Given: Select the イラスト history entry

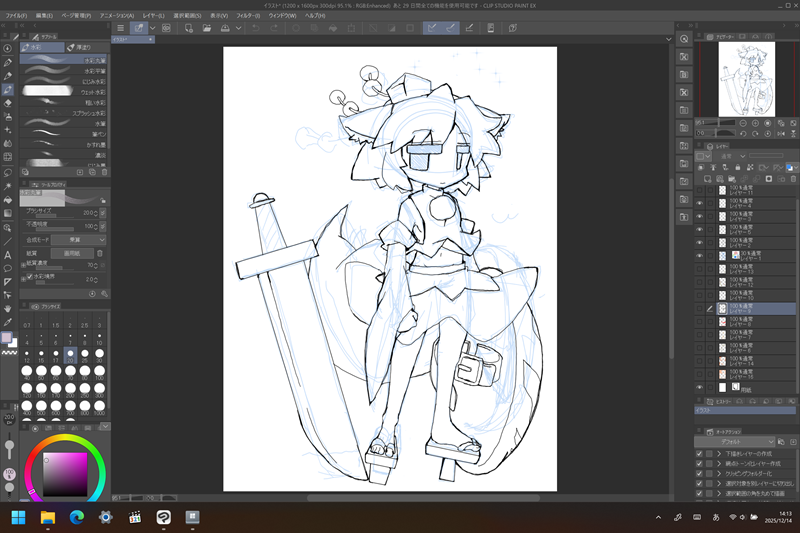Looking at the screenshot, I should (745, 410).
